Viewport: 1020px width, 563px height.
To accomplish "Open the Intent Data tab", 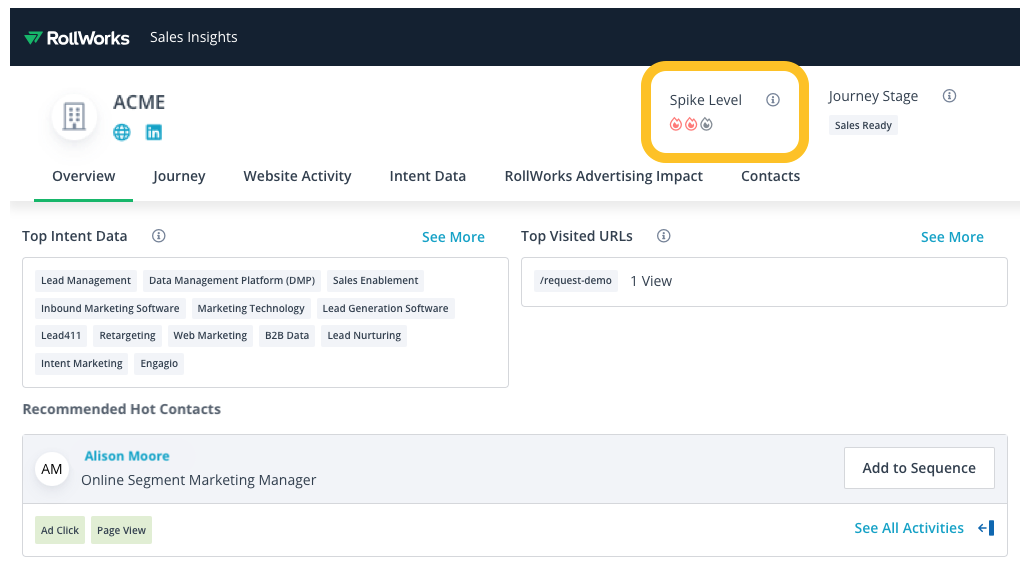I will 427,176.
